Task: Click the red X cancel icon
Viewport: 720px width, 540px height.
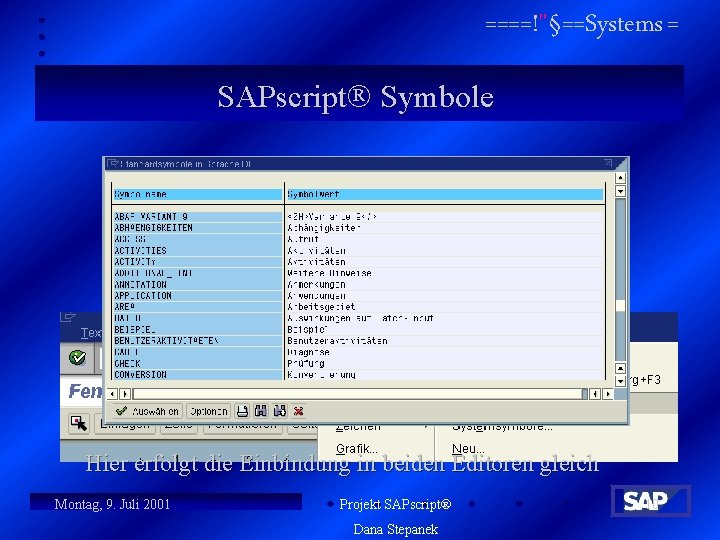Action: (x=298, y=411)
